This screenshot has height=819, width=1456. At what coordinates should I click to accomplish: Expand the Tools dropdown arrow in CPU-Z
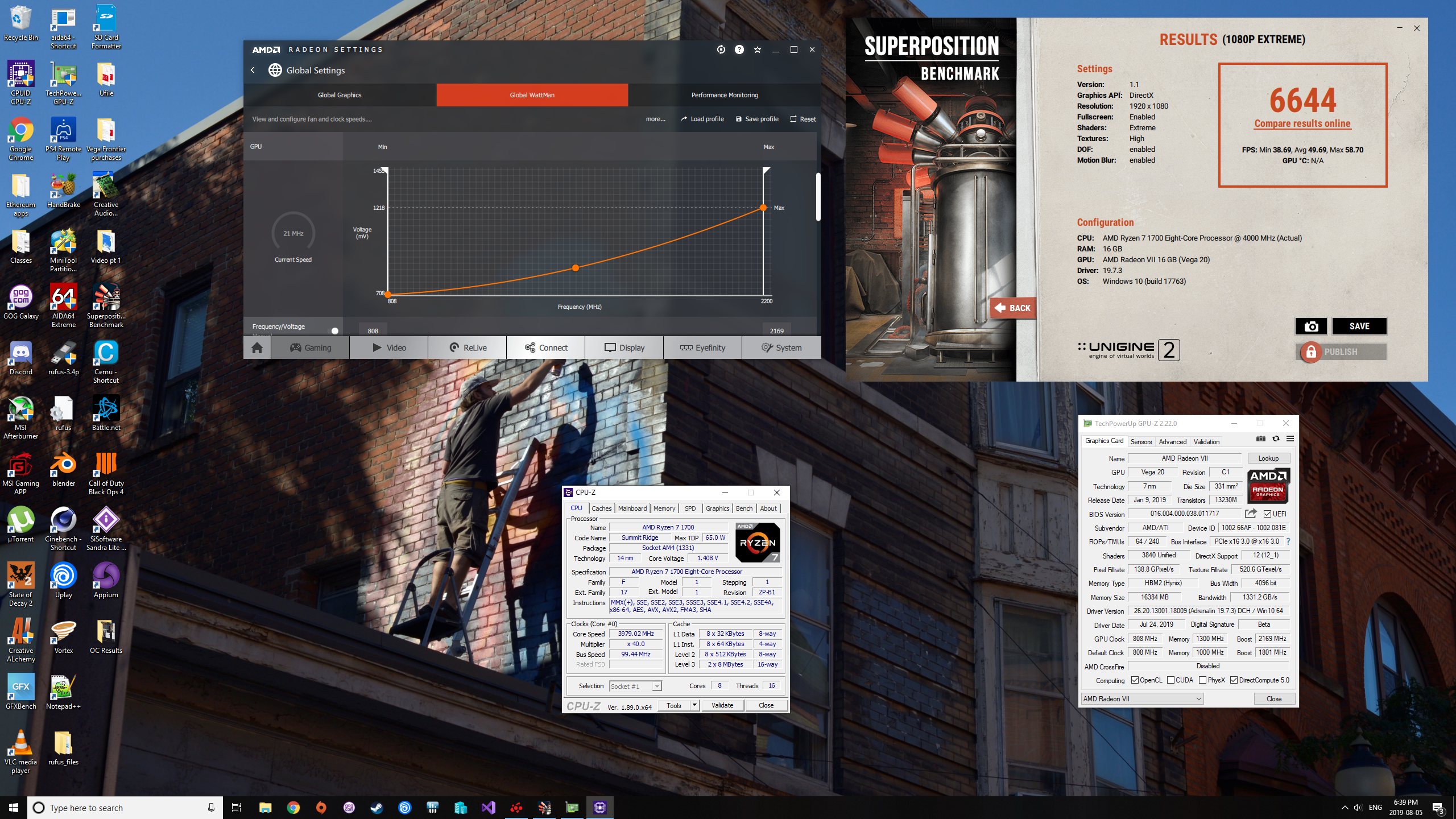(x=694, y=705)
